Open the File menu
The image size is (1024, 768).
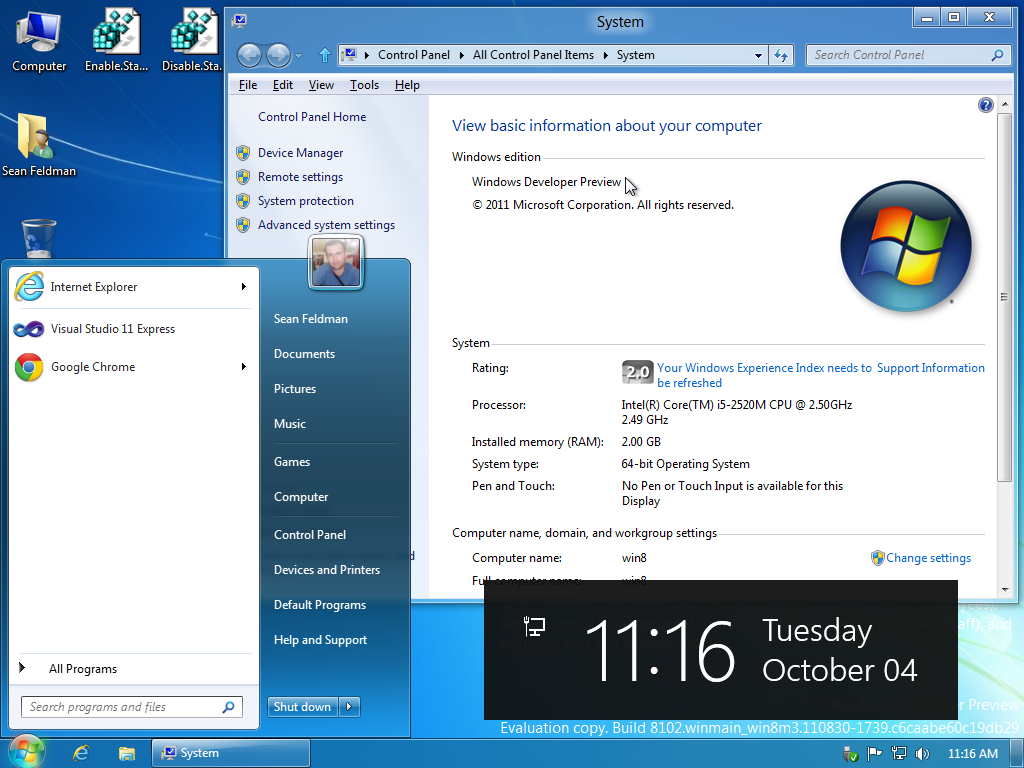tap(248, 85)
